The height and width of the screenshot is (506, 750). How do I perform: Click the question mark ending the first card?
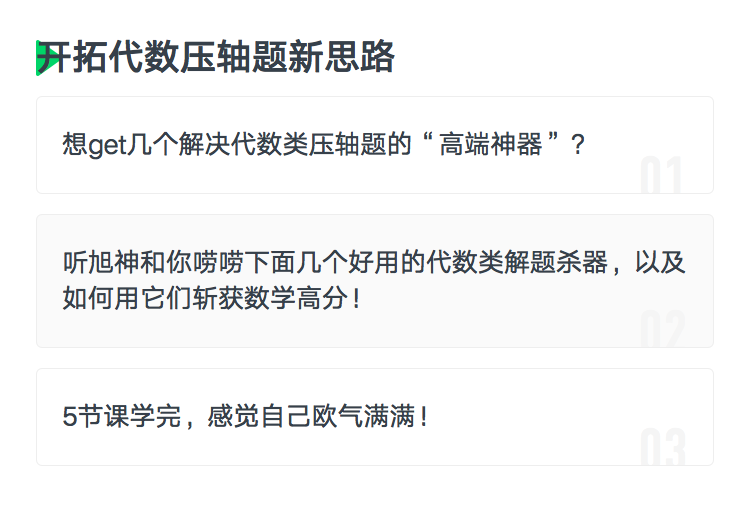coord(578,144)
